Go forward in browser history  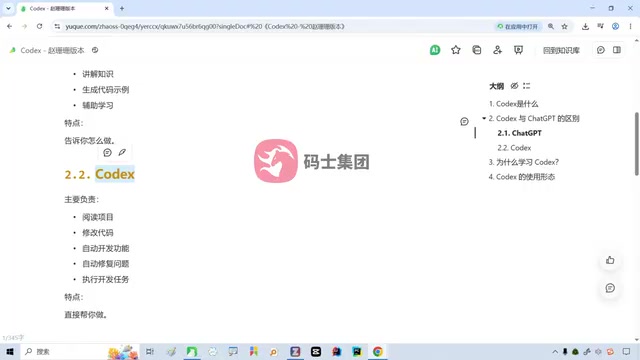[24, 27]
